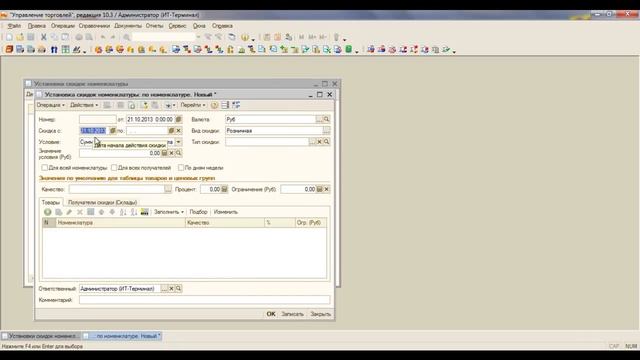640x360 pixels.
Task: Click magnifier icon next to Тип скидки
Action: click(327, 142)
